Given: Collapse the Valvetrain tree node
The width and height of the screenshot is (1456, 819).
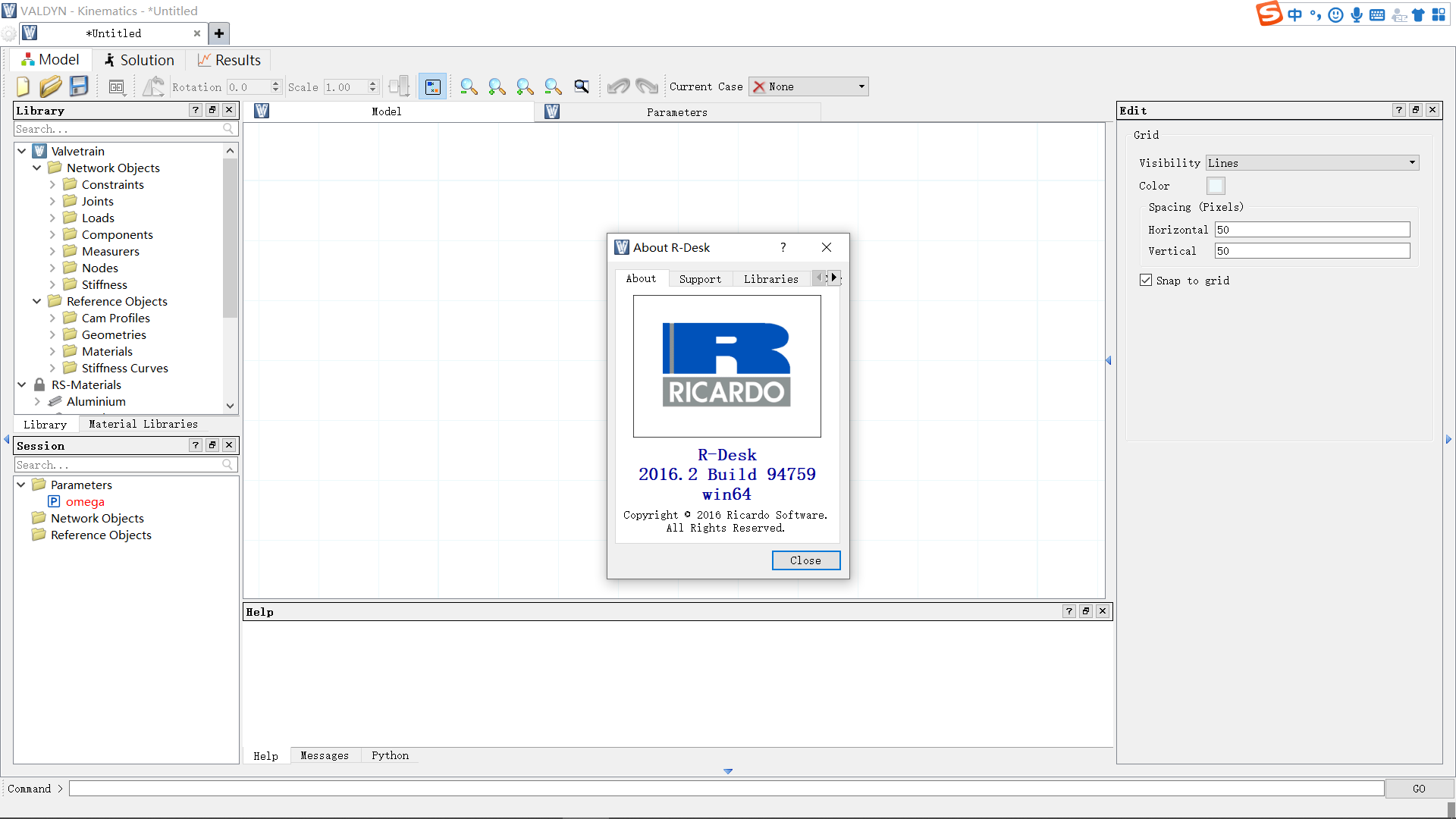Looking at the screenshot, I should pos(22,151).
